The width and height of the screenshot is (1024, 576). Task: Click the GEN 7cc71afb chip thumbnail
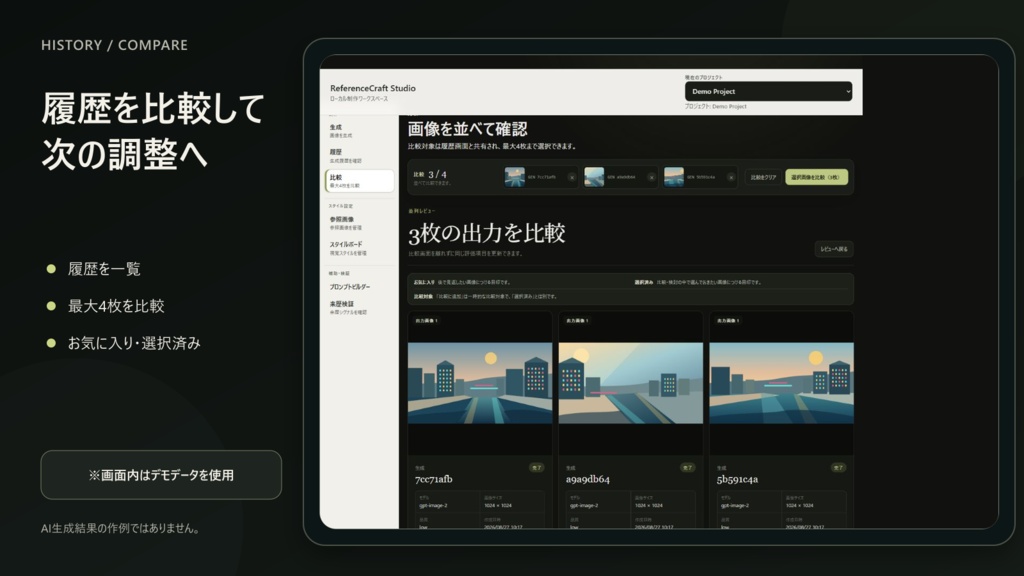point(515,177)
